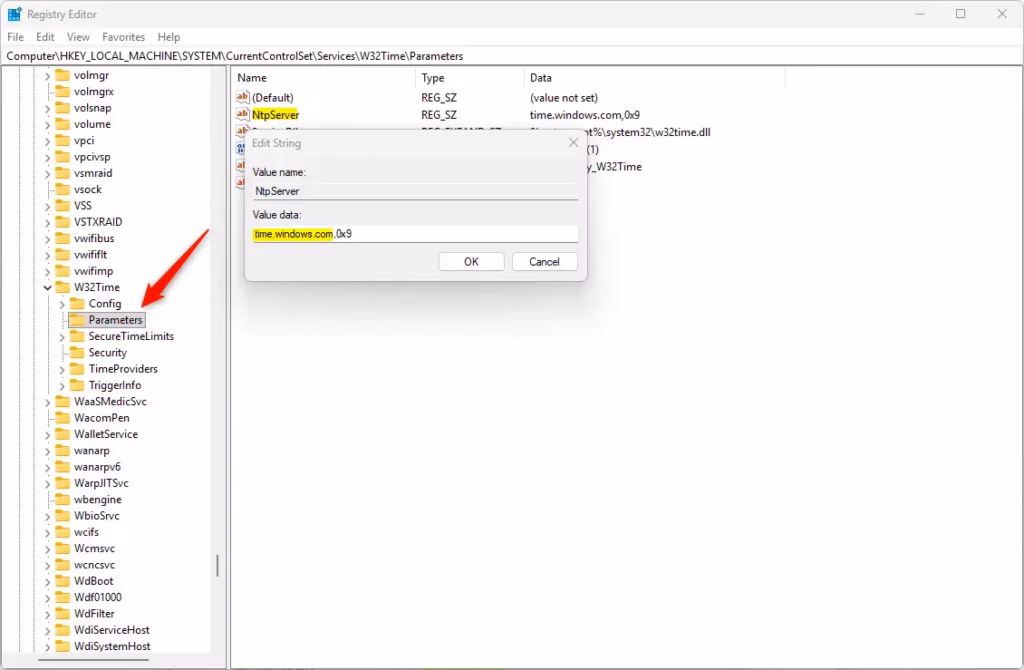This screenshot has height=670, width=1024.
Task: Click the WalletService folder icon
Action: [63, 434]
